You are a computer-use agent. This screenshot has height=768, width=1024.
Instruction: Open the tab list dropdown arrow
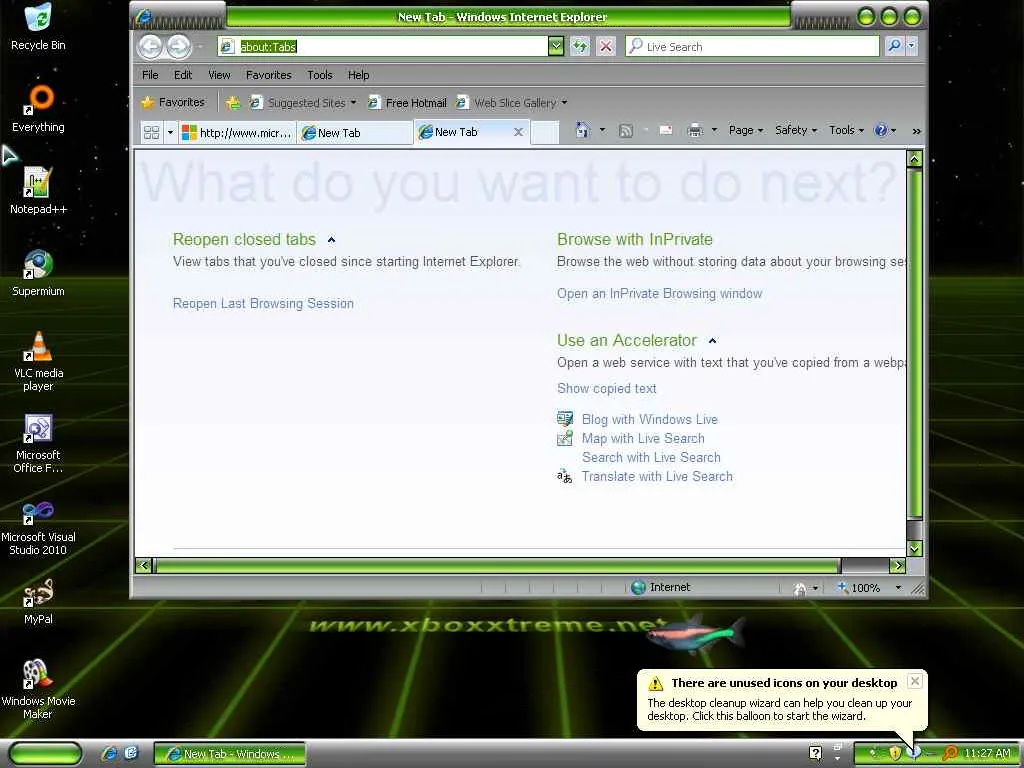coord(170,133)
